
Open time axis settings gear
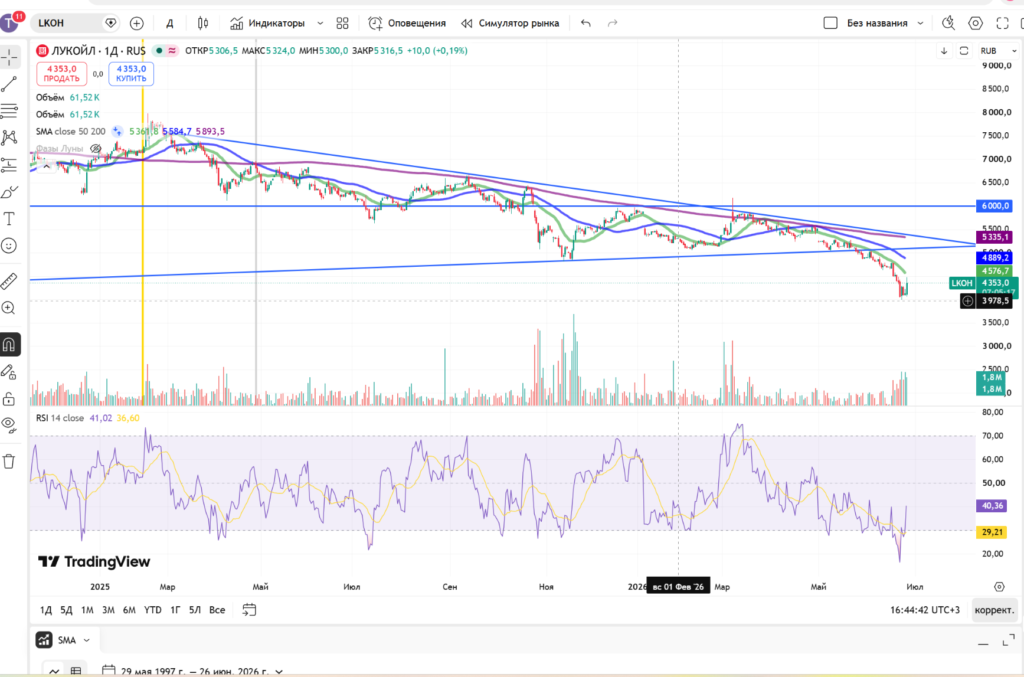tap(999, 586)
